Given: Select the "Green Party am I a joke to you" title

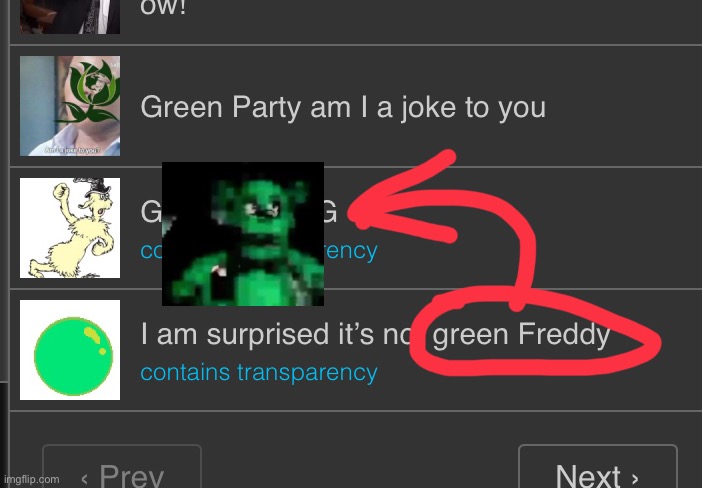Looking at the screenshot, I should (x=343, y=107).
